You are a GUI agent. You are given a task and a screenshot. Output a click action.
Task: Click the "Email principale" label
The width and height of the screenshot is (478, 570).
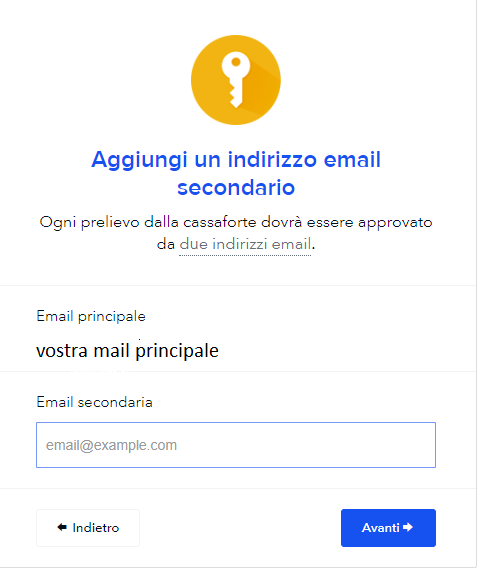pos(91,316)
